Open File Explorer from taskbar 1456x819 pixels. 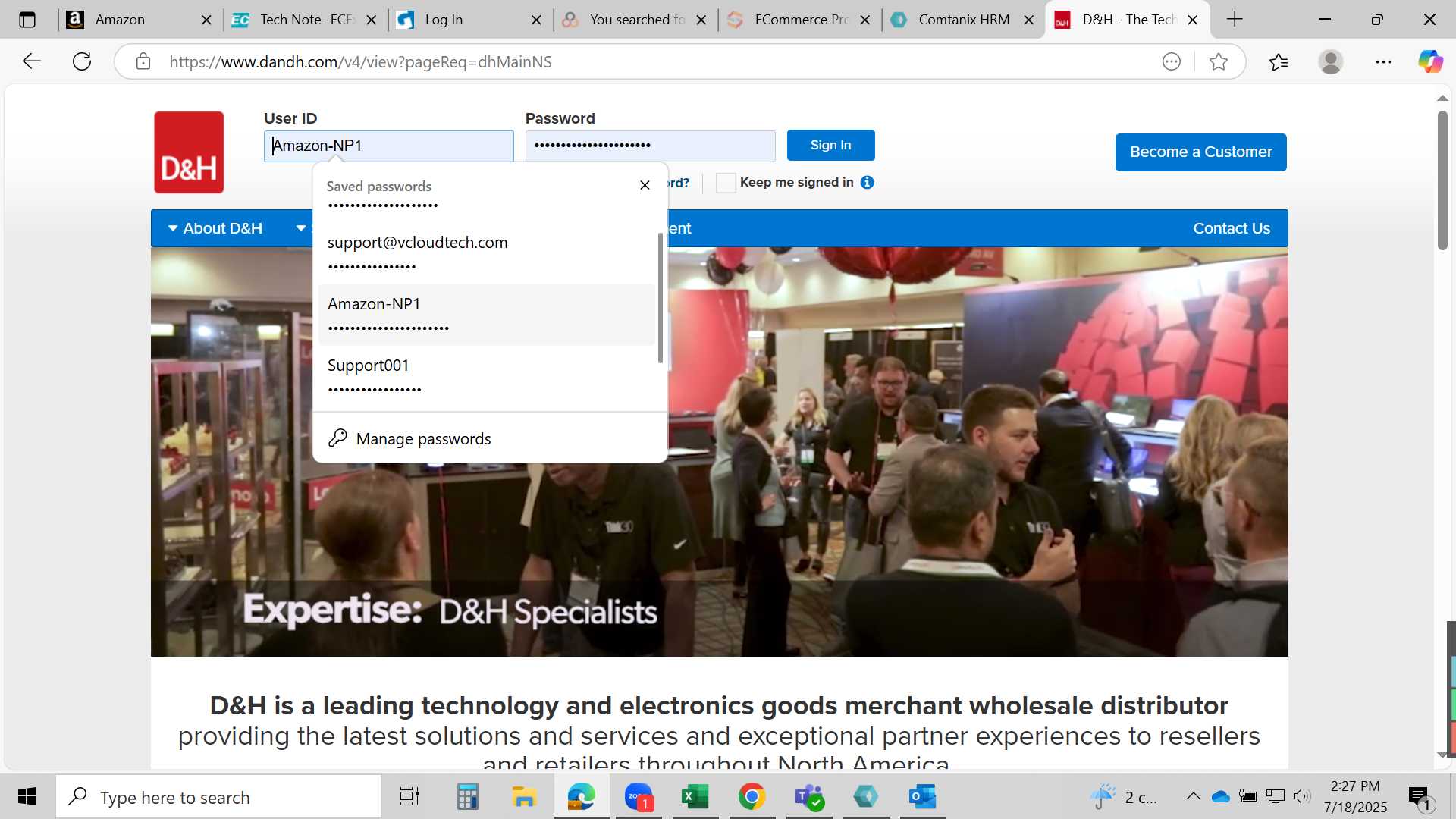524,797
